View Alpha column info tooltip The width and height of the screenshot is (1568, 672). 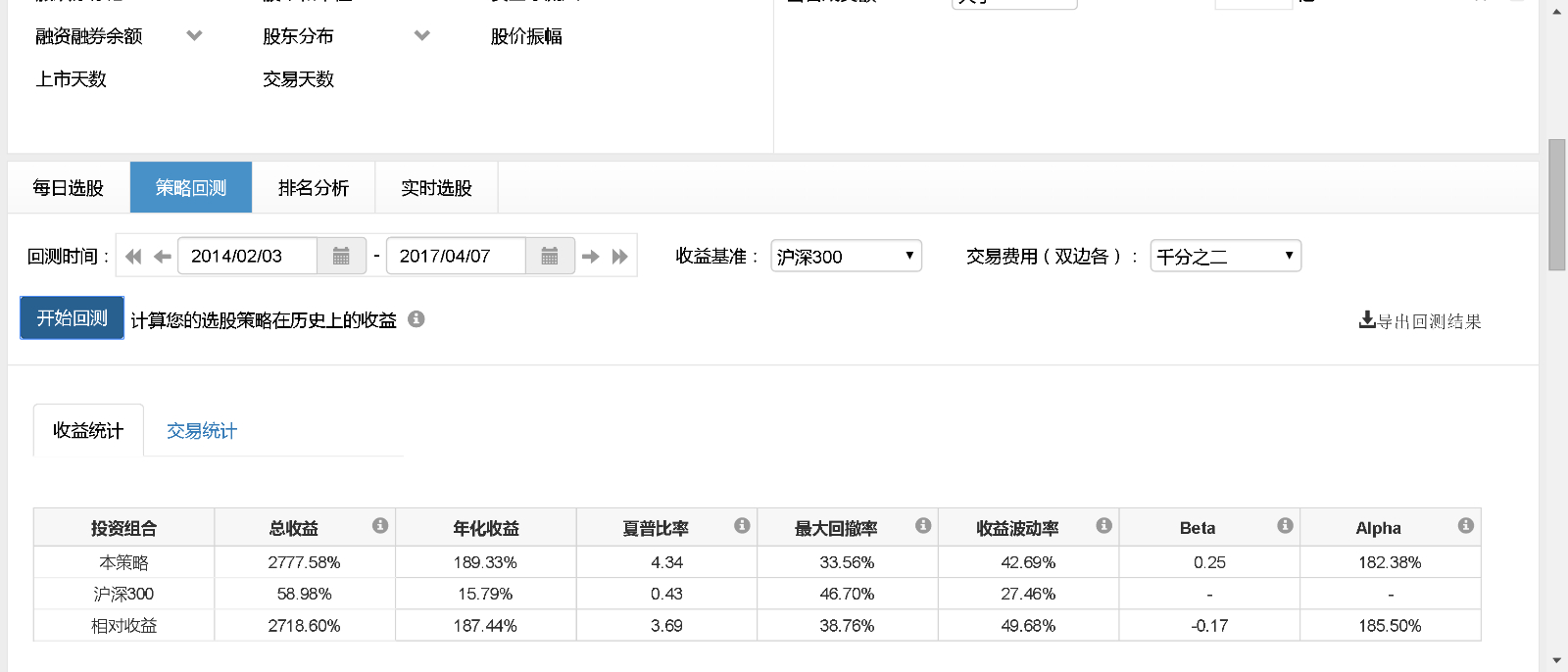point(1466,526)
